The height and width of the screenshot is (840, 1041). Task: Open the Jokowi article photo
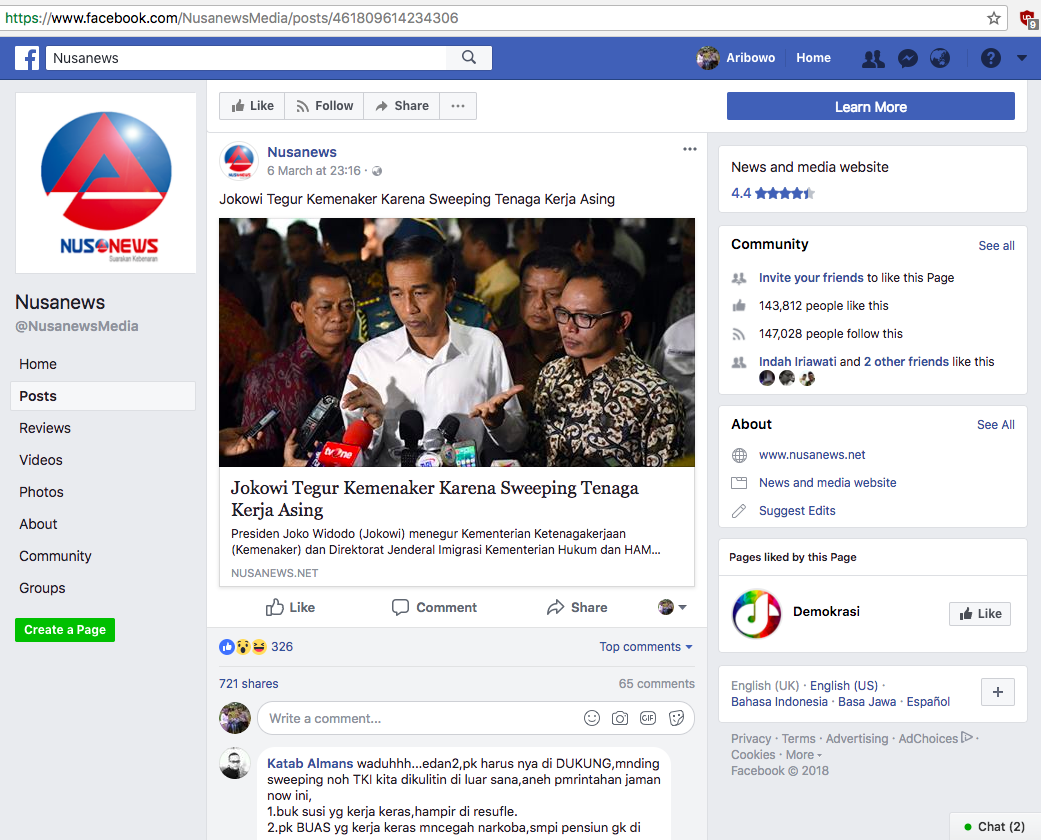coord(457,342)
